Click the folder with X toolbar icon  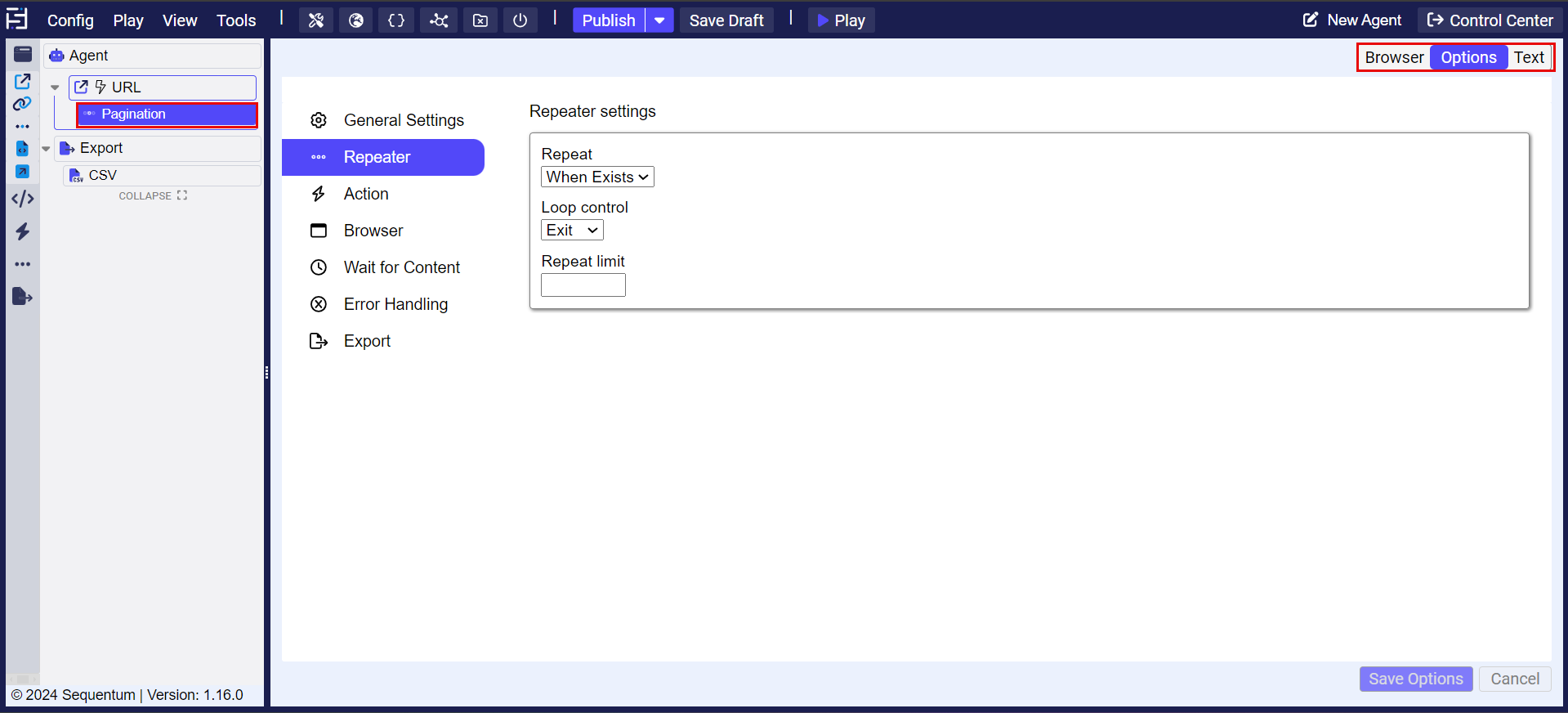[480, 20]
